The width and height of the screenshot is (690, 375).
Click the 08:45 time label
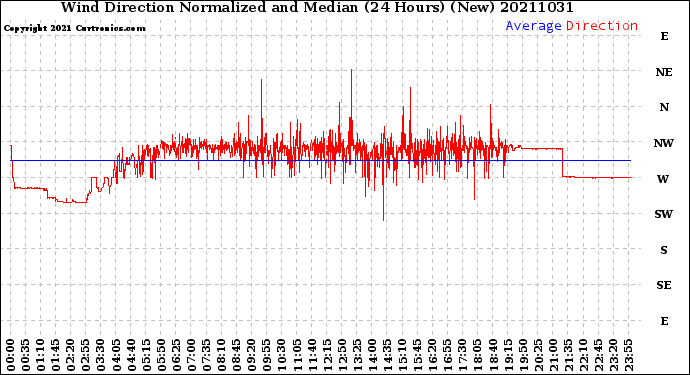coord(237,355)
